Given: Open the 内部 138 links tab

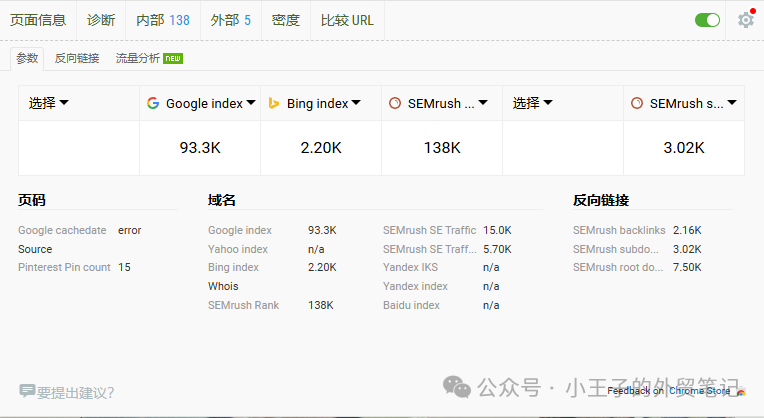Looking at the screenshot, I should [x=162, y=20].
